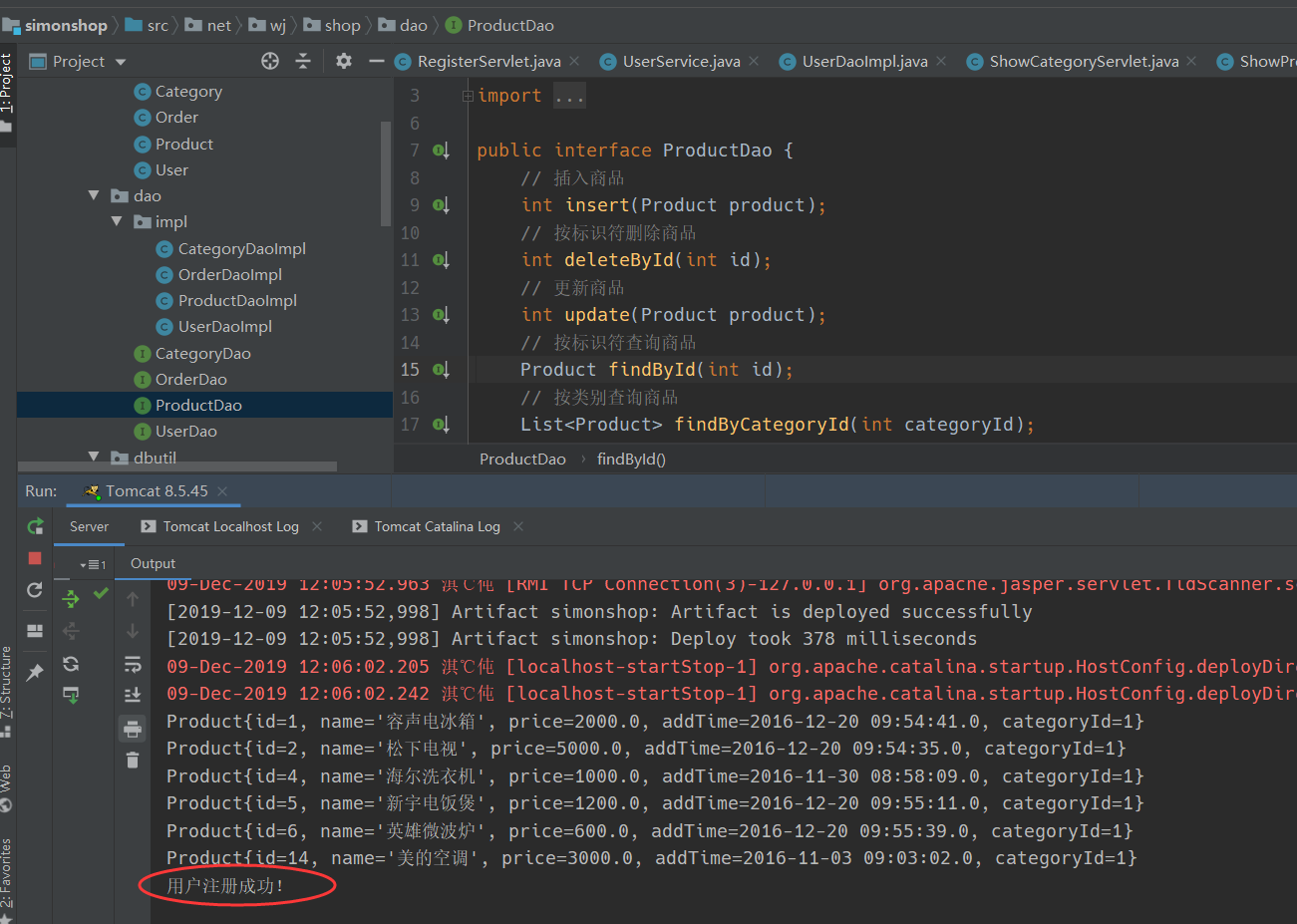Open the Web tool window button

click(x=7, y=787)
